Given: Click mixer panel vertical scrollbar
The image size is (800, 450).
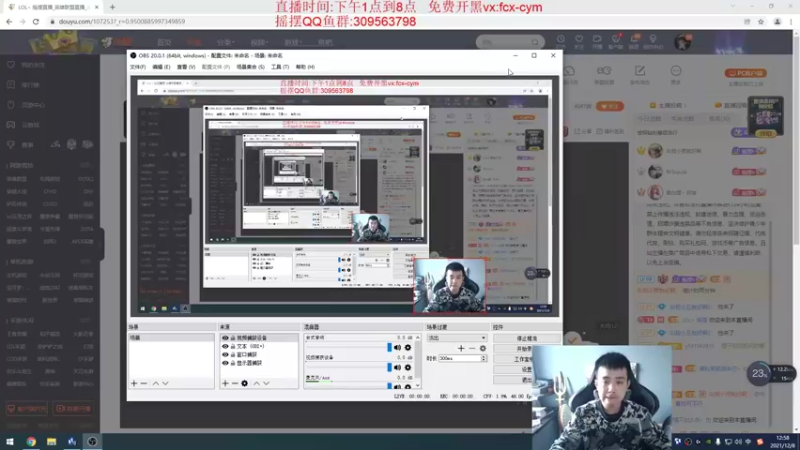Looking at the screenshot, I should click(418, 361).
